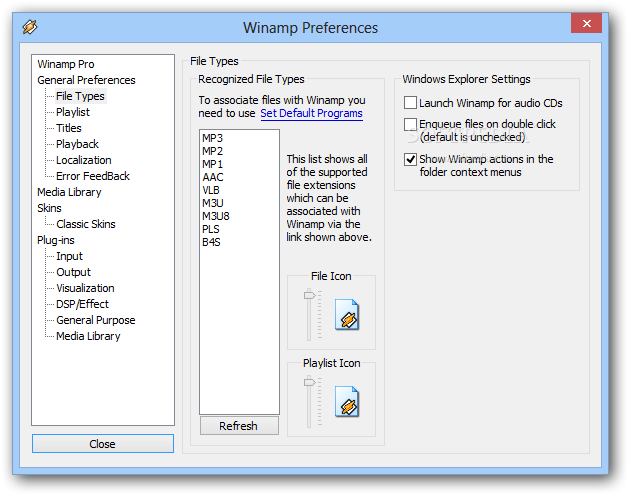The image size is (629, 495).
Task: Select PLS in the file types list
Action: coord(211,229)
